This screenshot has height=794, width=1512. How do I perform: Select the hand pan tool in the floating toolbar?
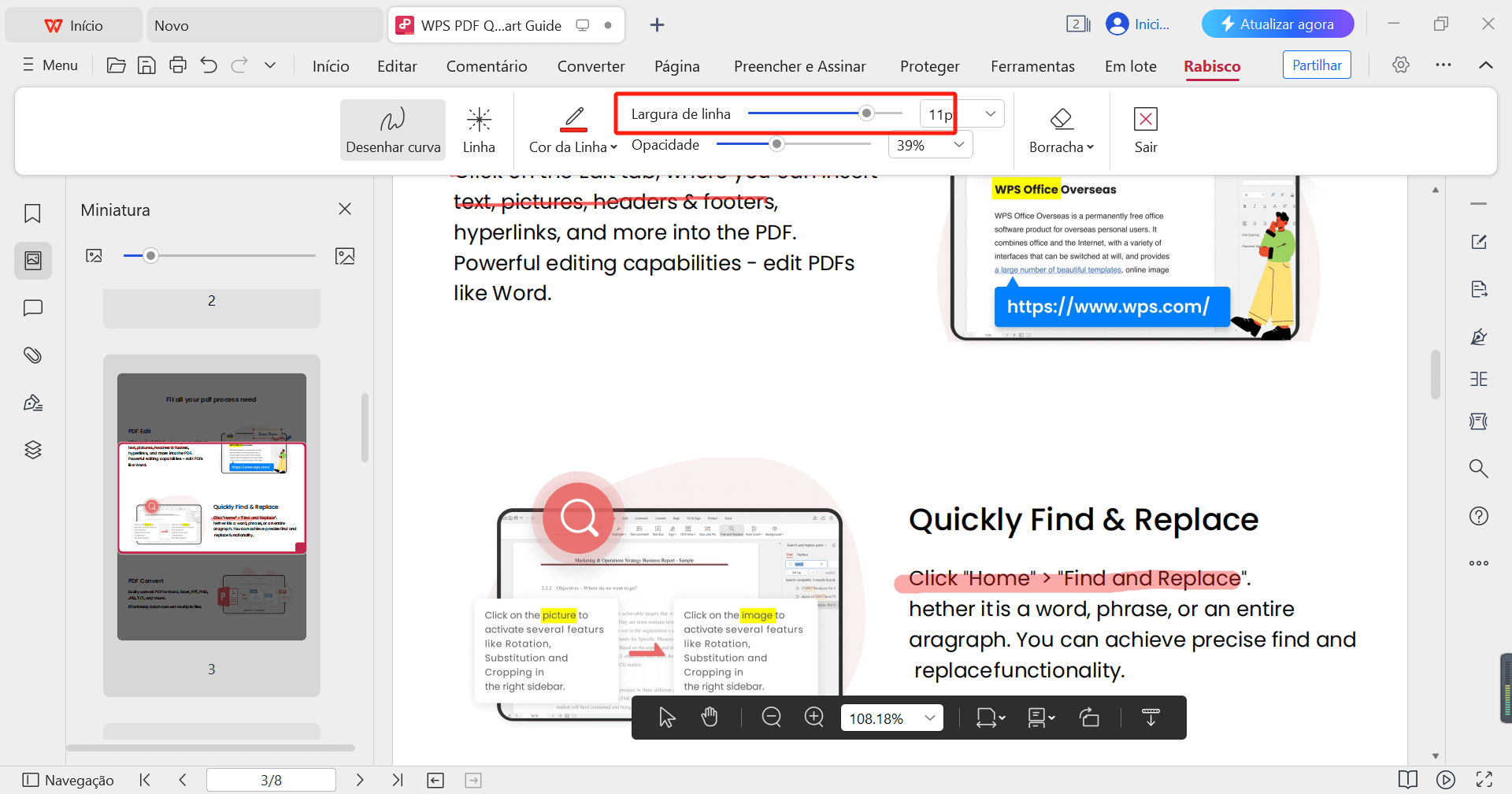[709, 717]
